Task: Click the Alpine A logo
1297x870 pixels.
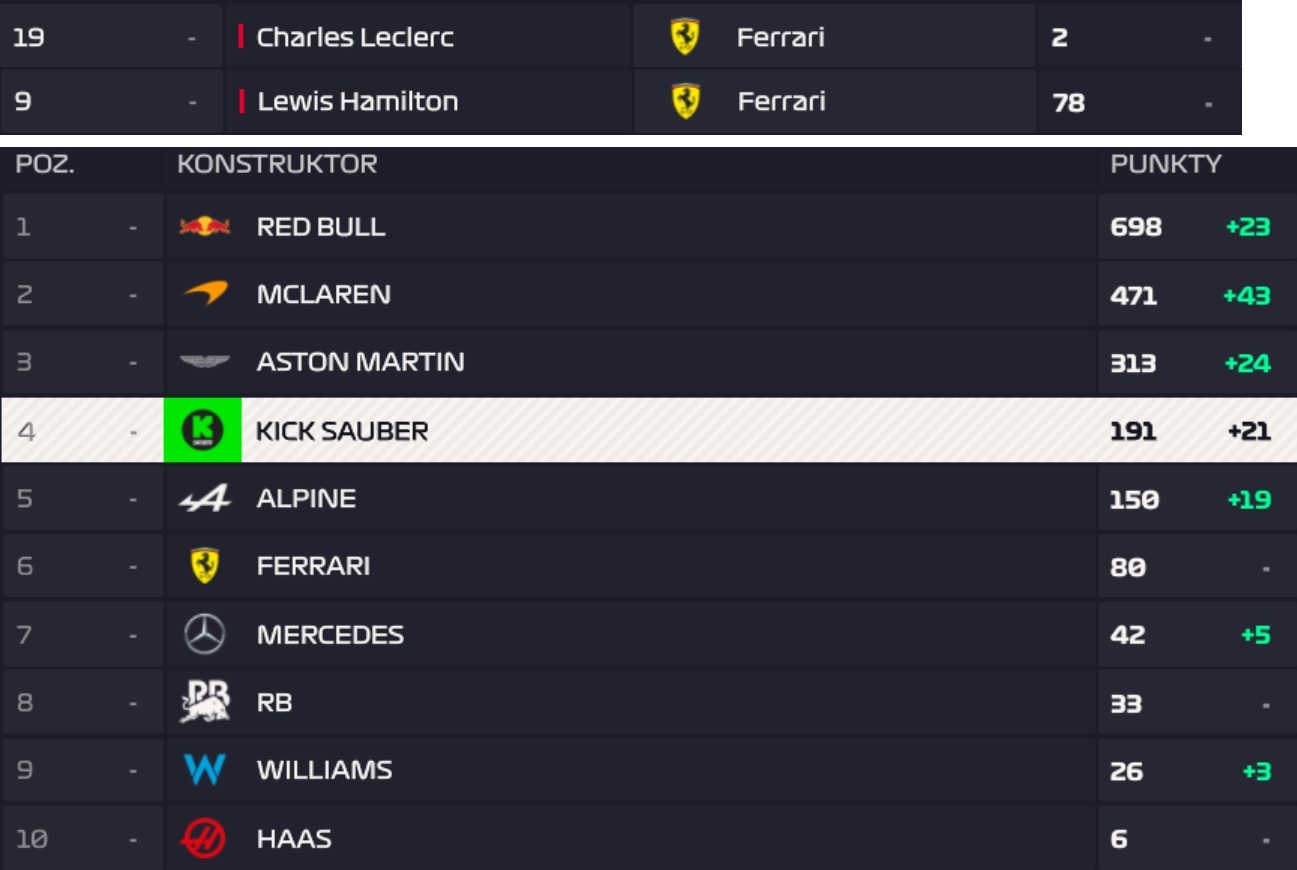Action: [205, 499]
